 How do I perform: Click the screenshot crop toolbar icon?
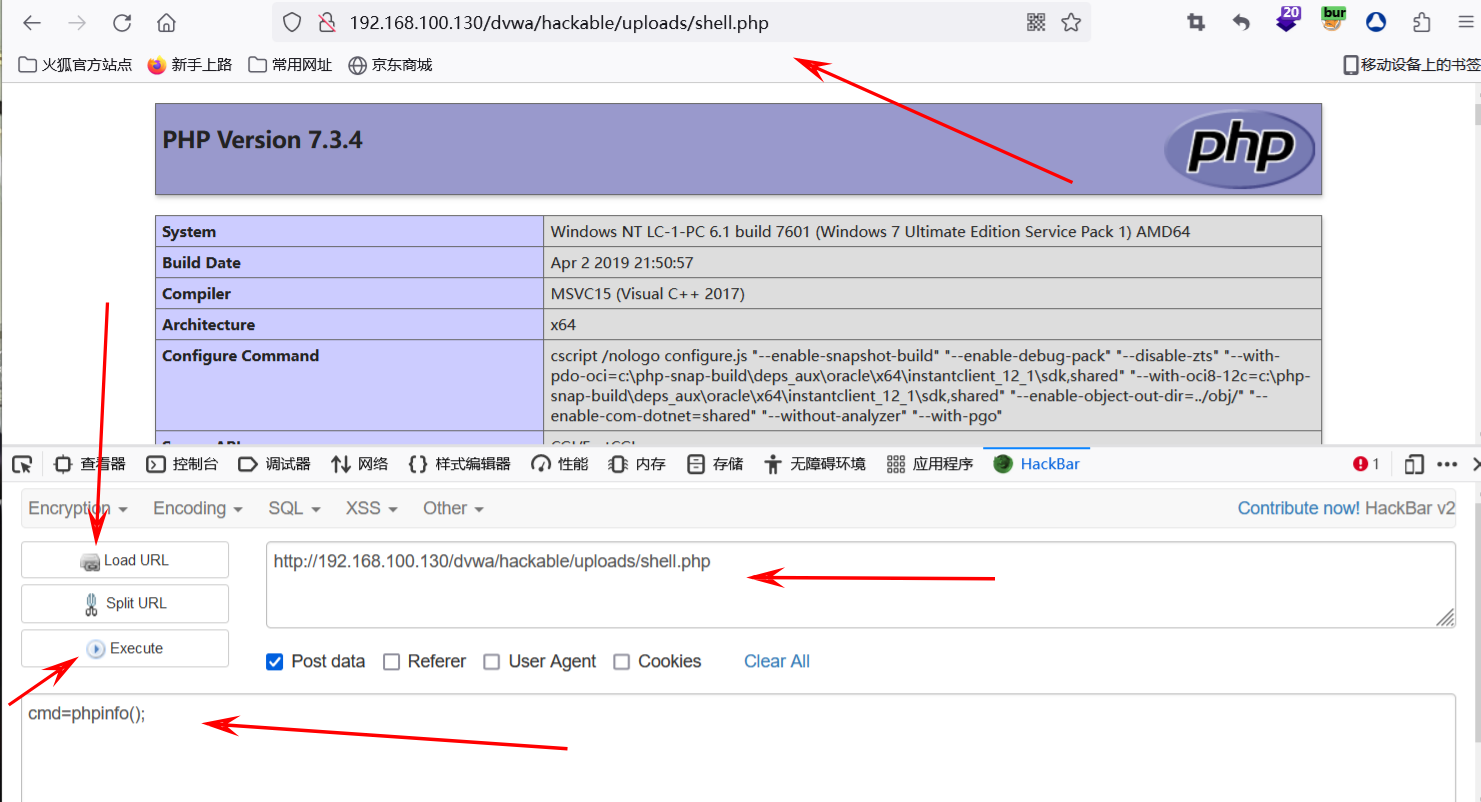(x=1196, y=22)
